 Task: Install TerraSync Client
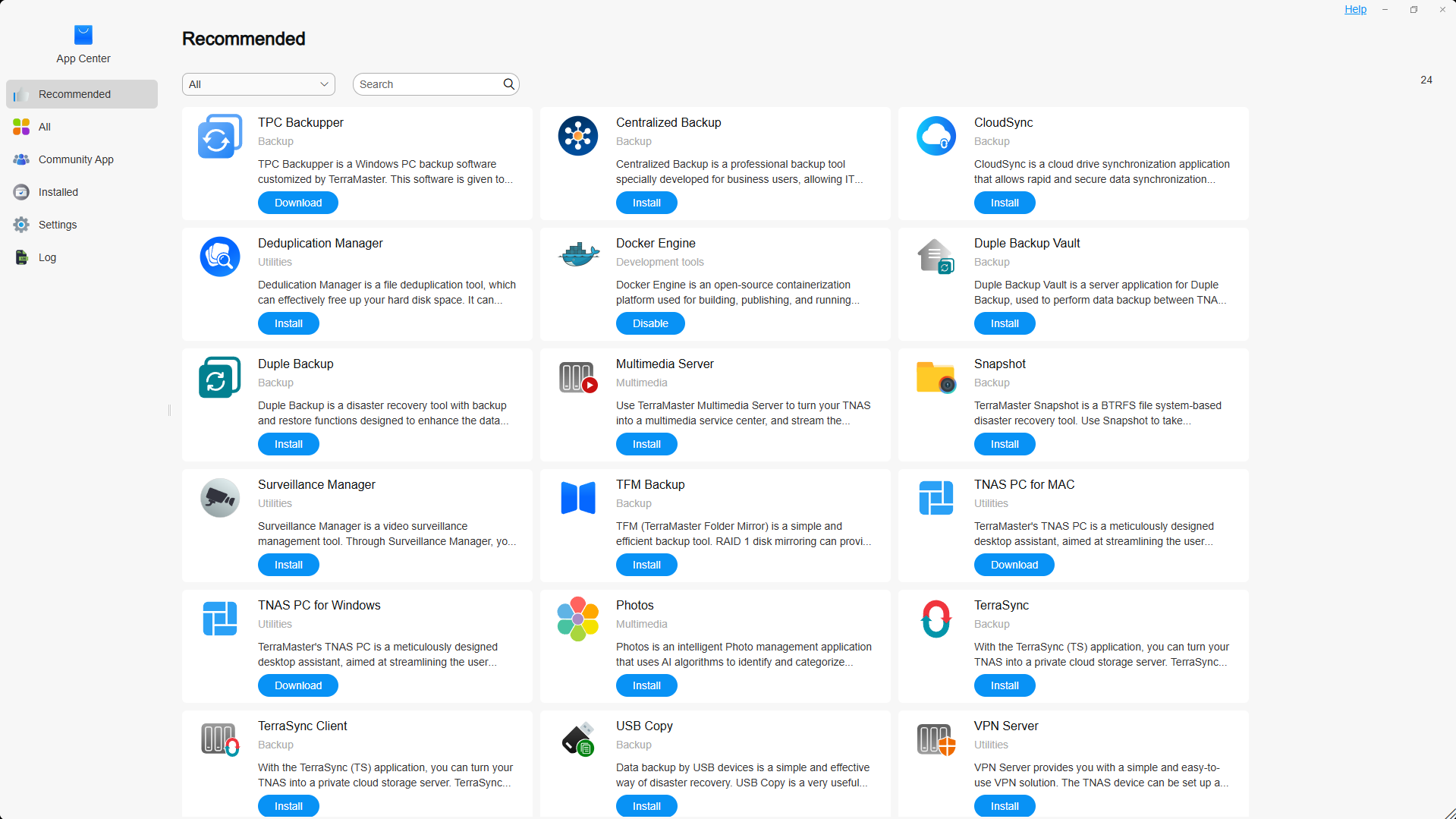tap(288, 806)
